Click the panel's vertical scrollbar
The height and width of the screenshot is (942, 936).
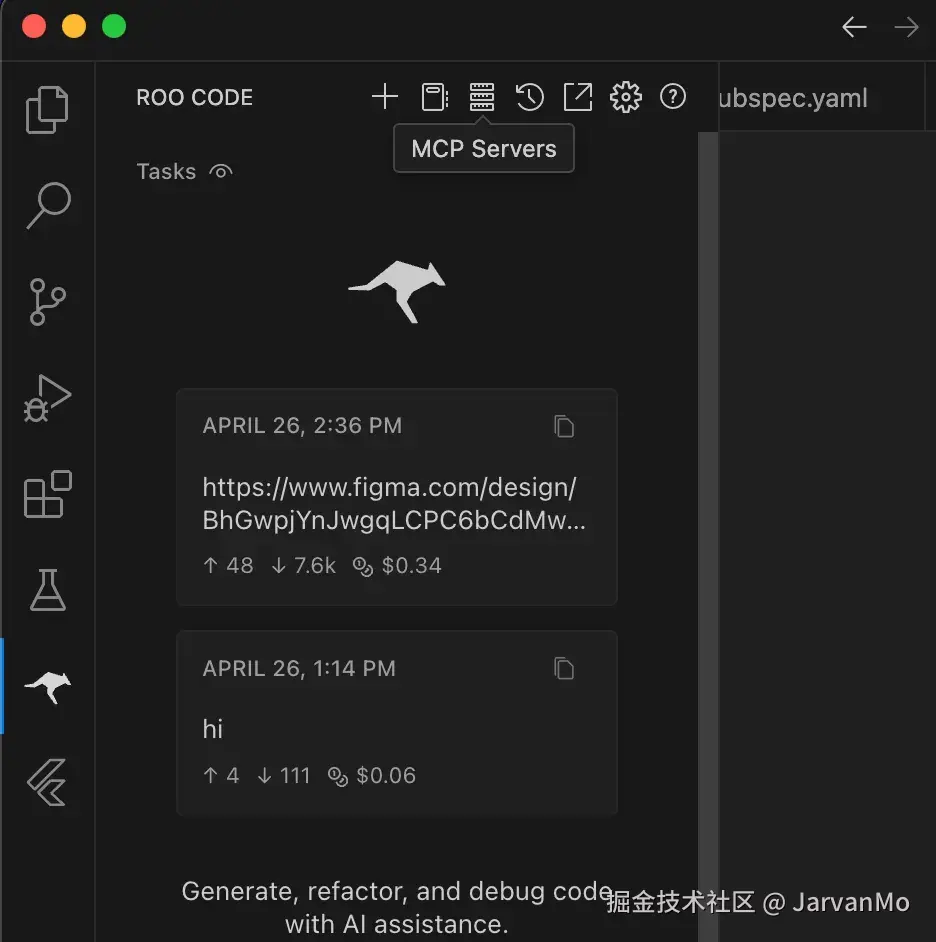coord(708,536)
